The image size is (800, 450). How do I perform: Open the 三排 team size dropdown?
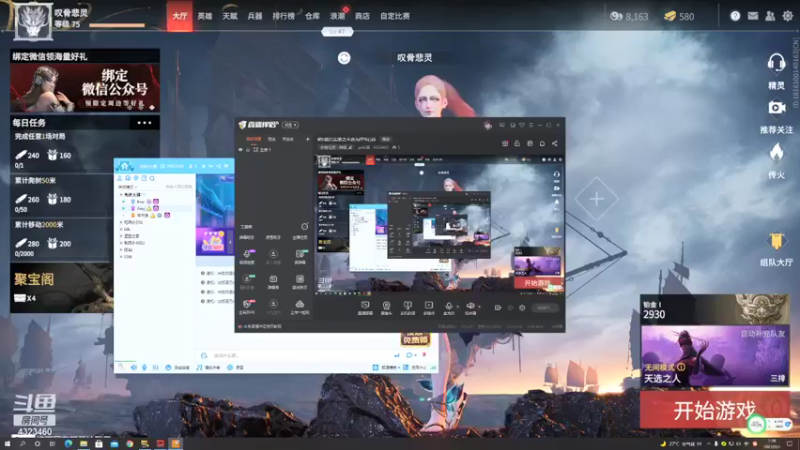click(778, 378)
